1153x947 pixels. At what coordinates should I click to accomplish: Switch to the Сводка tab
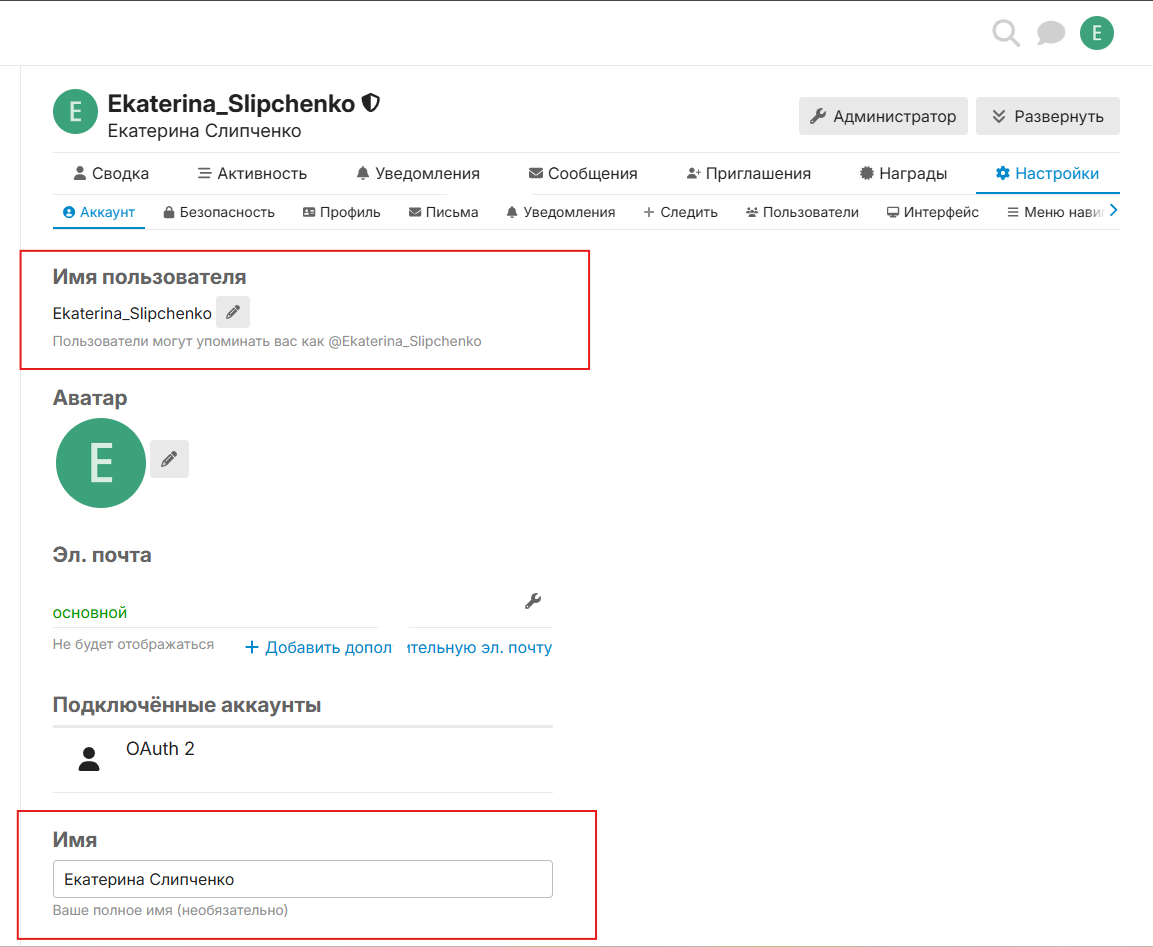(x=111, y=173)
